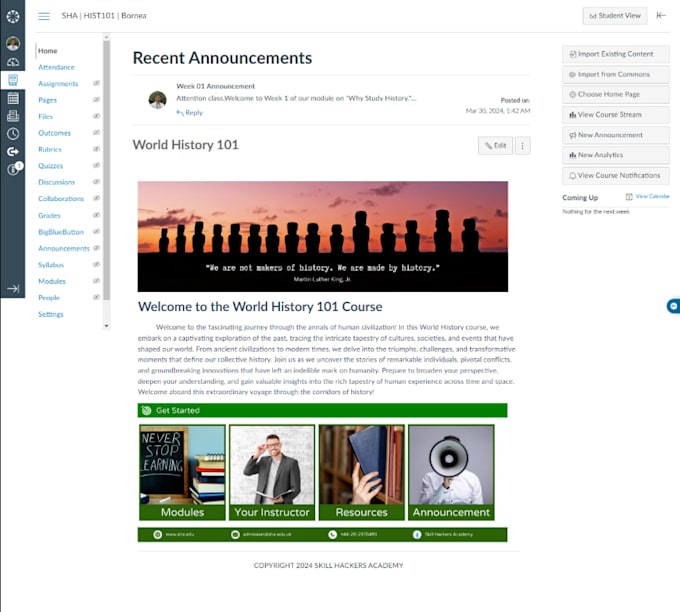680x612 pixels.
Task: Click the New Announcement button
Action: coord(615,135)
